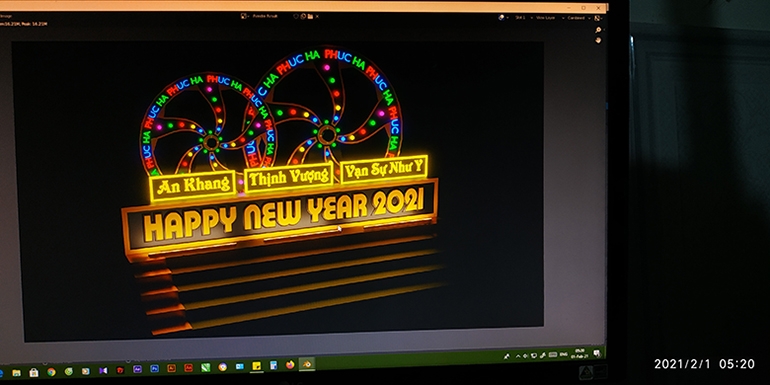Toggle fake user shield for Render Result
The width and height of the screenshot is (770, 385).
[x=296, y=16]
